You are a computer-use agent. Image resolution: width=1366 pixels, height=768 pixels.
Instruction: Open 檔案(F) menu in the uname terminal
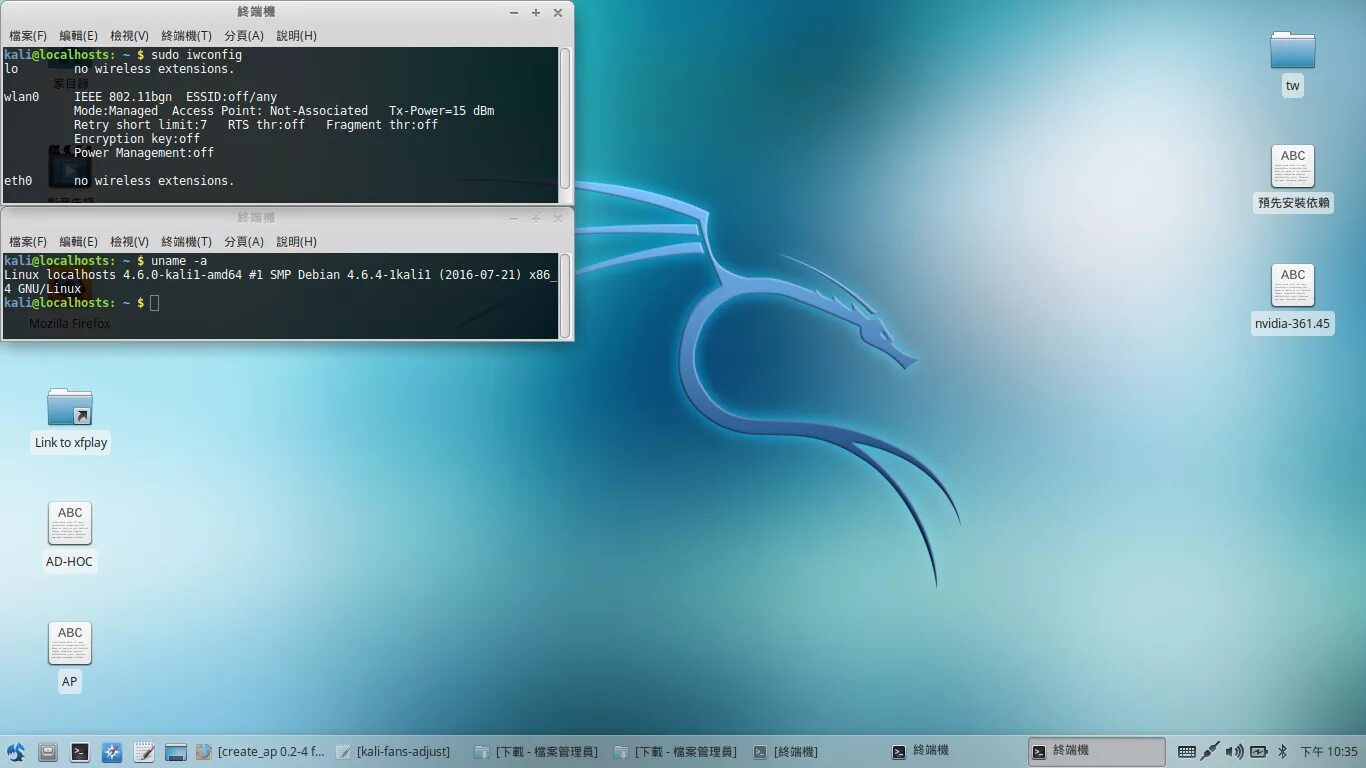(x=28, y=241)
